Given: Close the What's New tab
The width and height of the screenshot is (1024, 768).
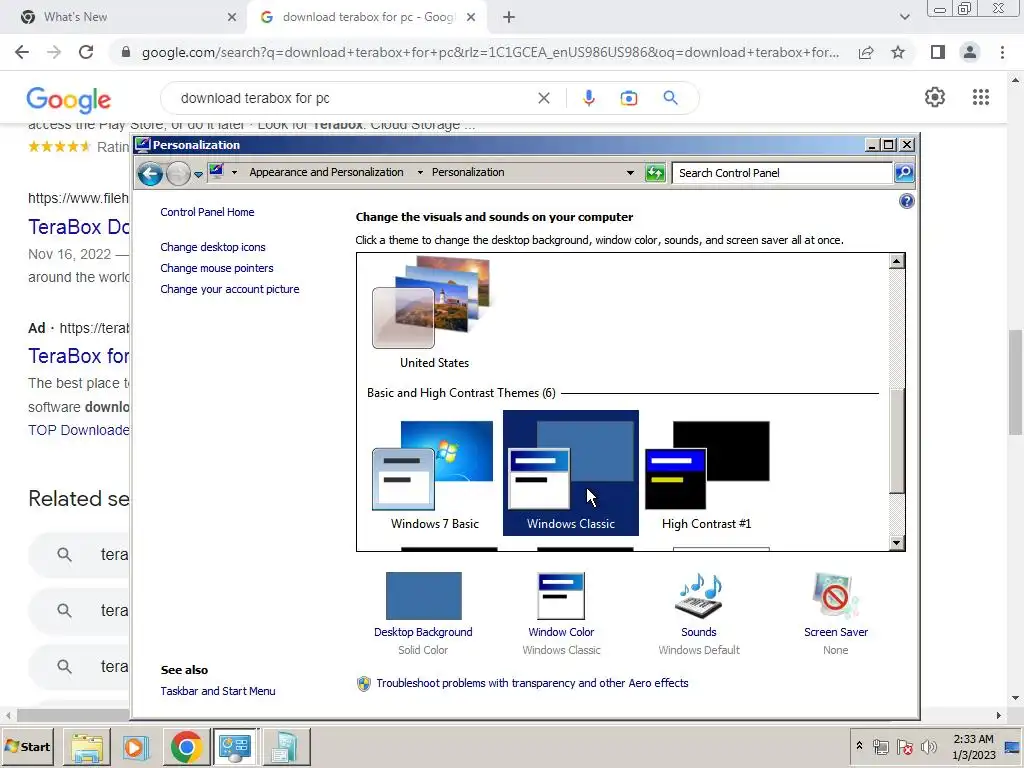Looking at the screenshot, I should 232,17.
